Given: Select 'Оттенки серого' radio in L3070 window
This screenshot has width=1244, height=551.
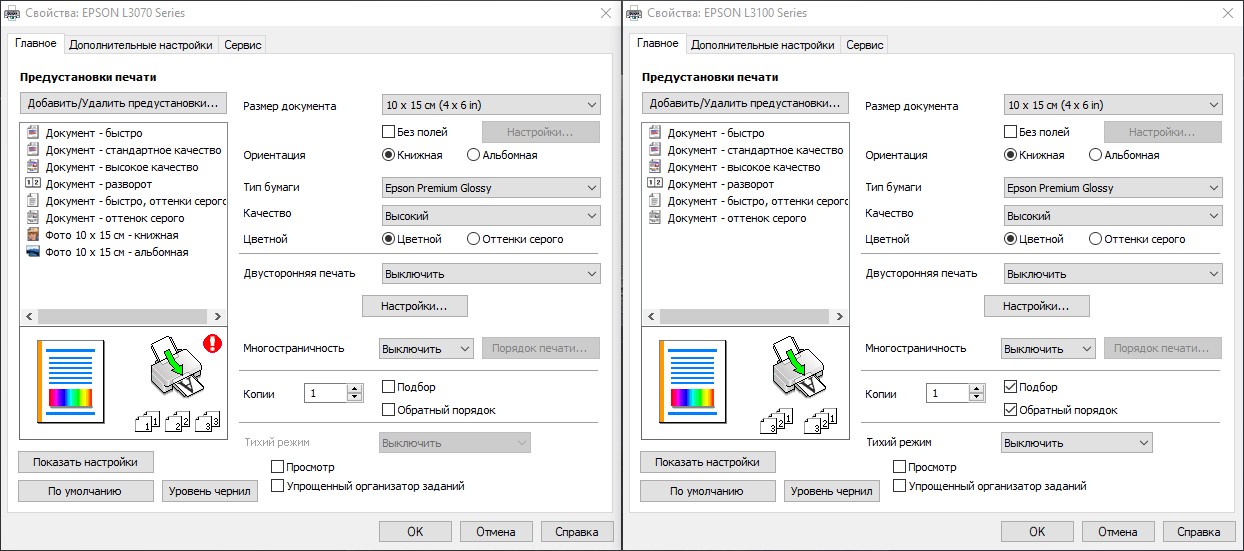Looking at the screenshot, I should tap(474, 239).
